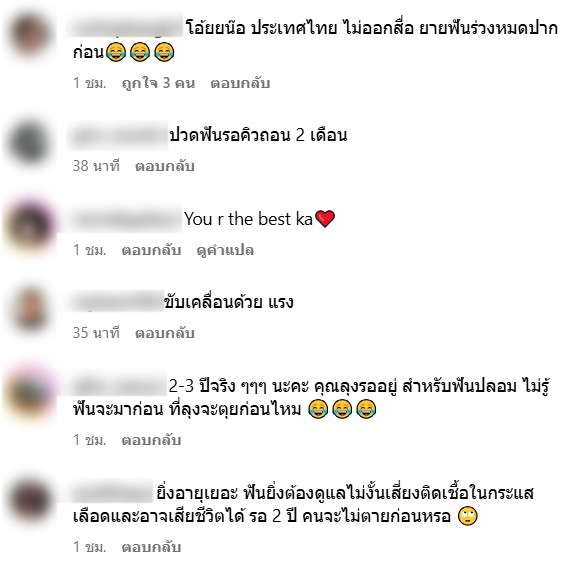Reply (ตอบกลับ) to ปวดฟันรอคิวถอน 2 เดือน comment

coord(165,166)
